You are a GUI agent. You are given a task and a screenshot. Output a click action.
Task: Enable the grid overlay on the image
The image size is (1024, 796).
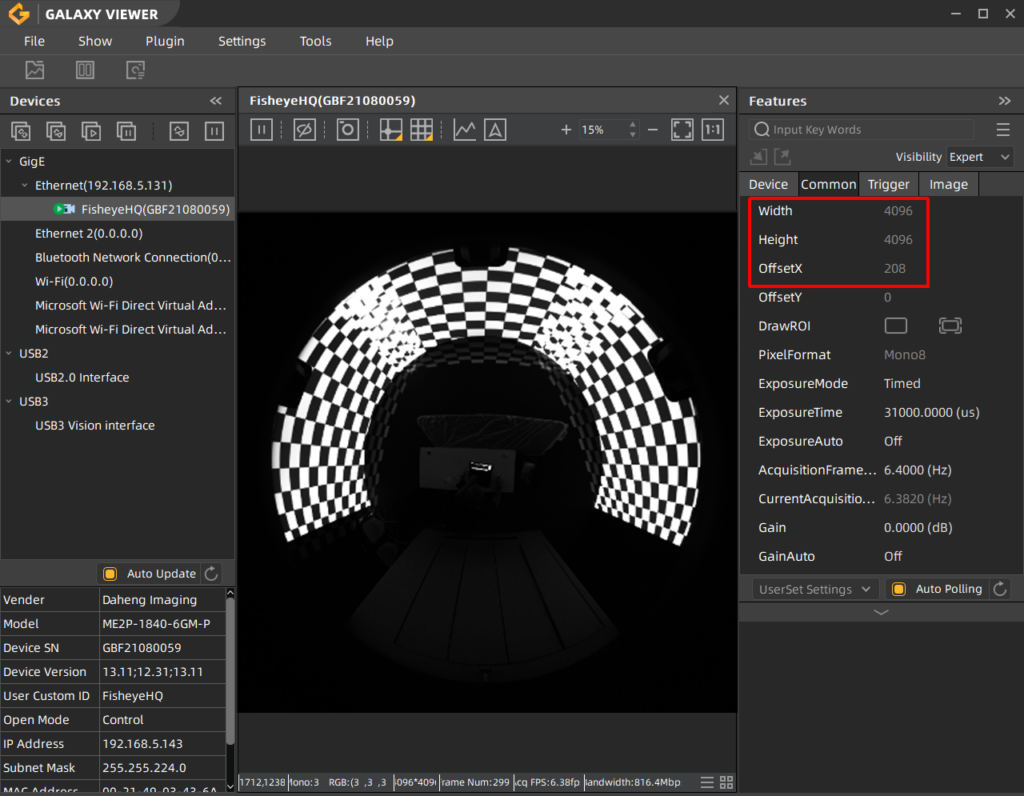pyautogui.click(x=419, y=129)
